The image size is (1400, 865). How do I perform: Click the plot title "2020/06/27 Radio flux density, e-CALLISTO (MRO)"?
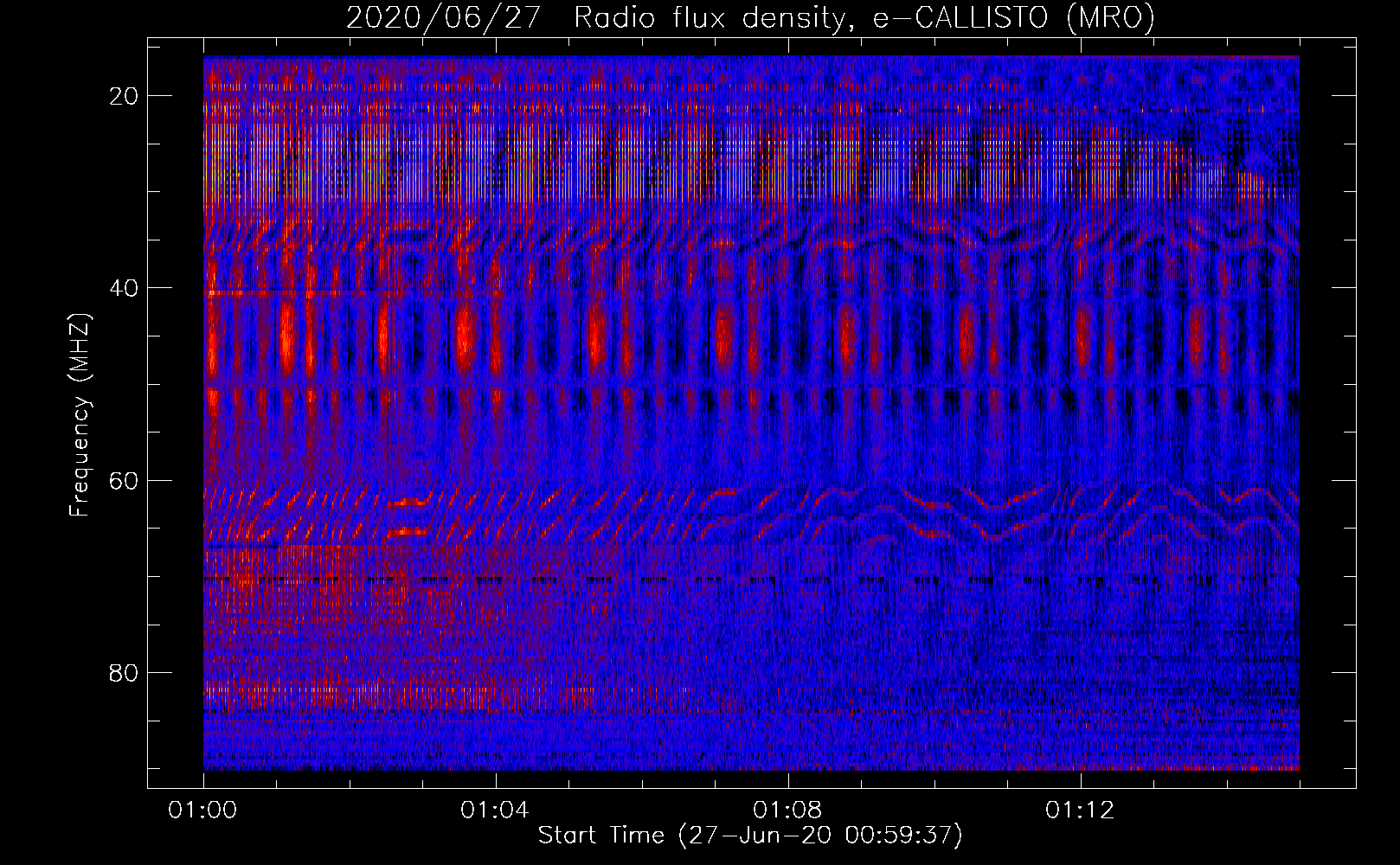point(750,17)
